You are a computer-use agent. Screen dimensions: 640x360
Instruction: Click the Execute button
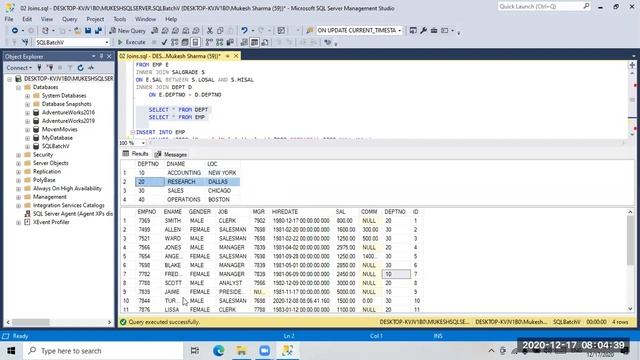click(x=131, y=42)
